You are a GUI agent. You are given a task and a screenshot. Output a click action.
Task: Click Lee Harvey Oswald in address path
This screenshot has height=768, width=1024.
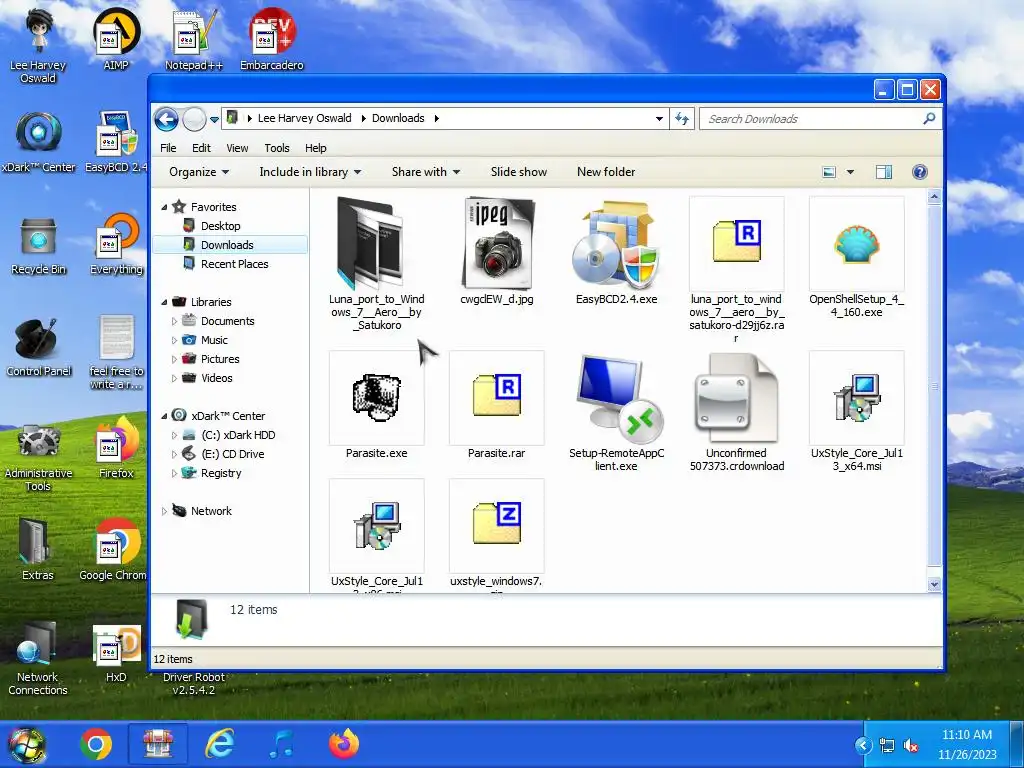pyautogui.click(x=304, y=118)
